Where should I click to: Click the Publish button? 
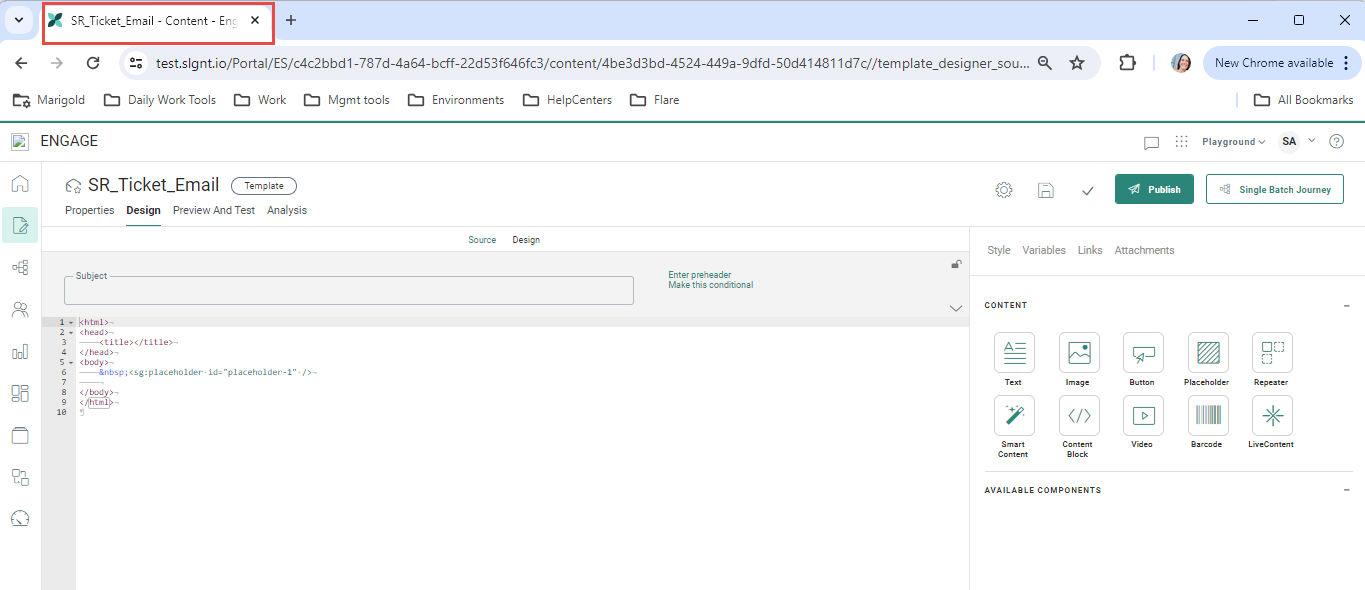(1153, 189)
